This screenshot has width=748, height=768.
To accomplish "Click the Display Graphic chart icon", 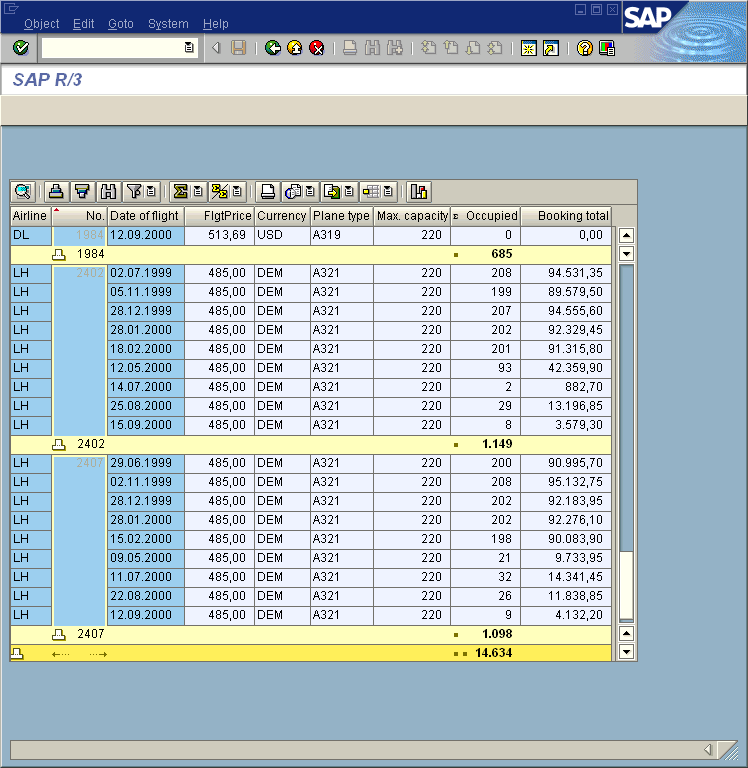I will pyautogui.click(x=419, y=192).
